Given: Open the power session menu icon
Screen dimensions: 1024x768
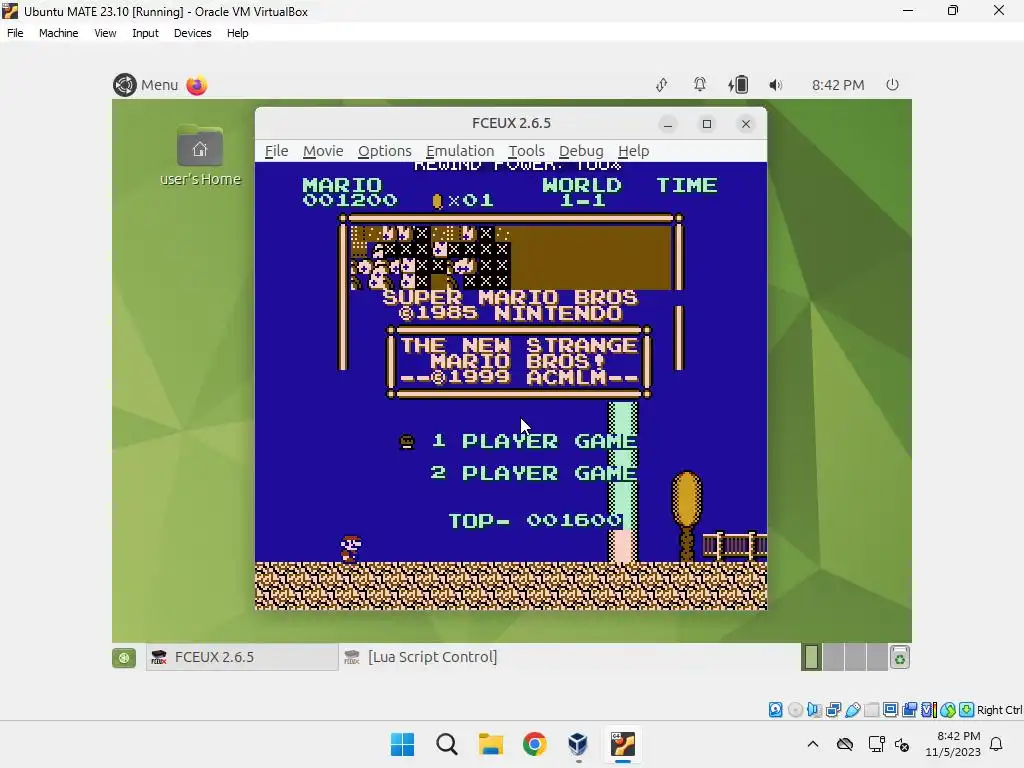Looking at the screenshot, I should click(x=892, y=85).
